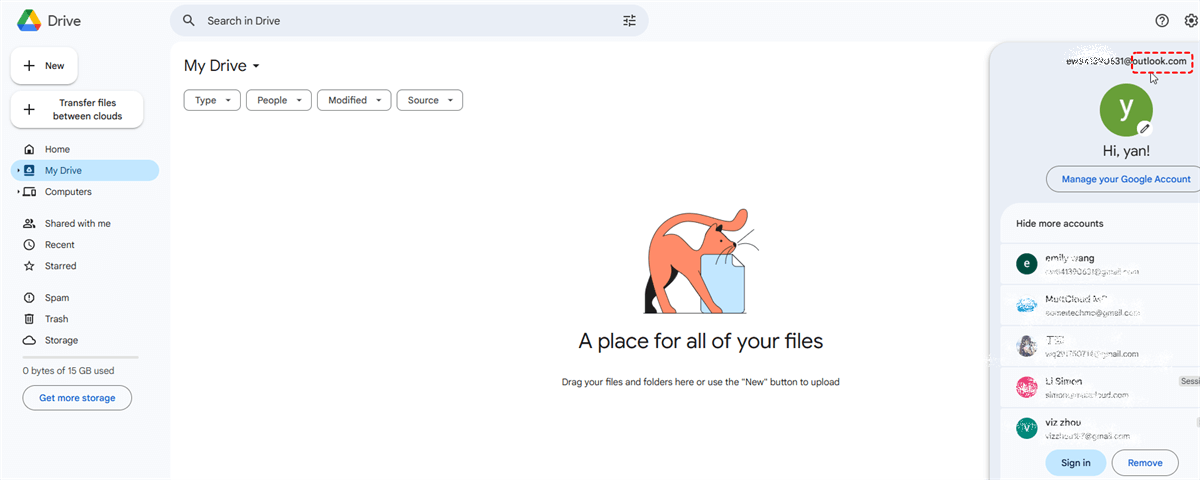Open the People filter dropdown

[x=279, y=100]
